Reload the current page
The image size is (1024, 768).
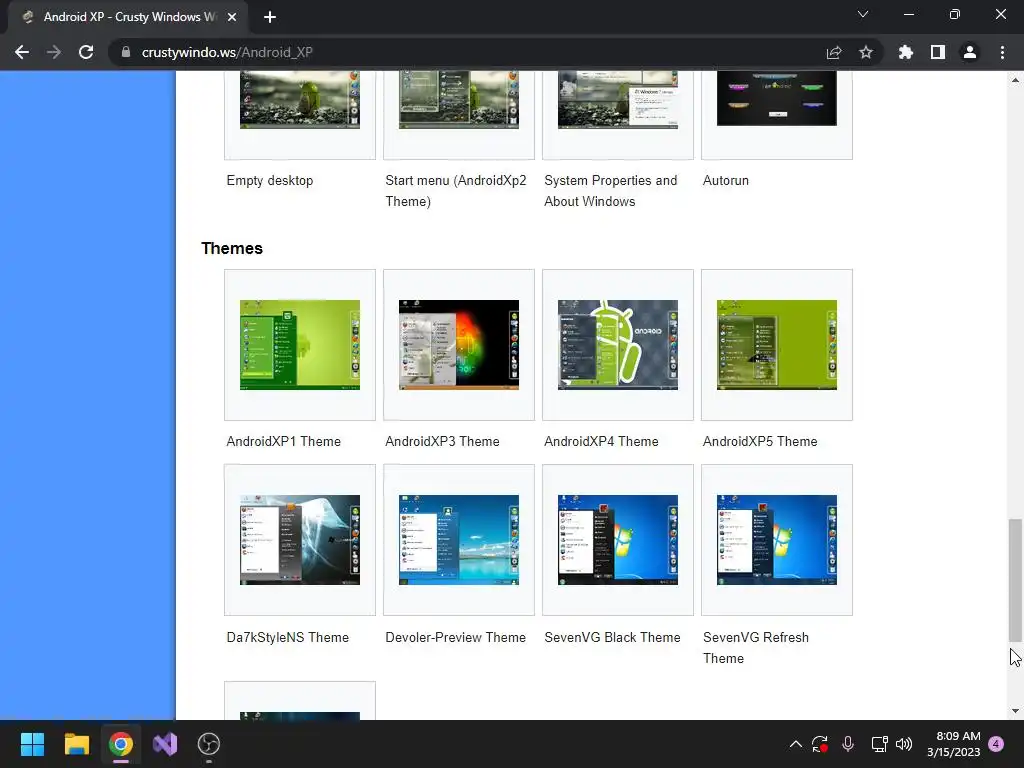coord(86,52)
